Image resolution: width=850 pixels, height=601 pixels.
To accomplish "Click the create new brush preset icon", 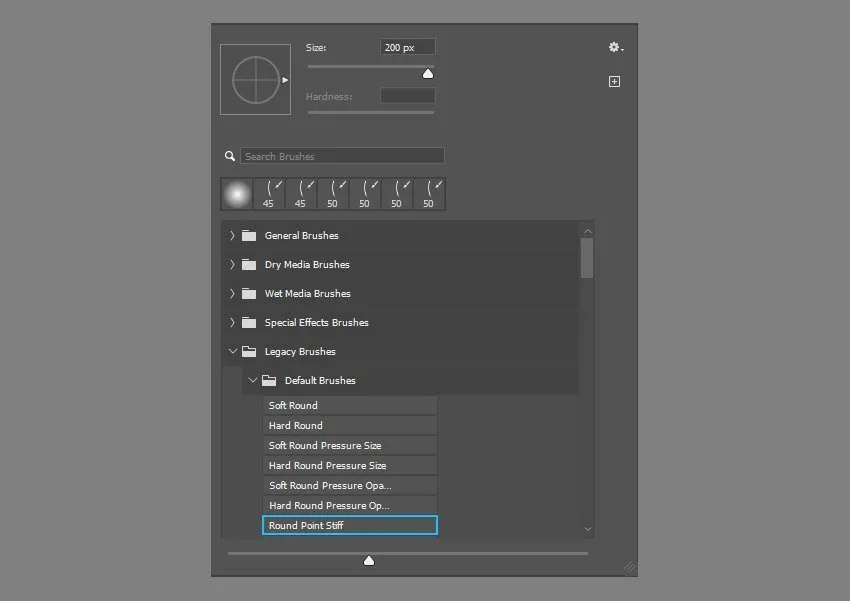I will [x=614, y=82].
